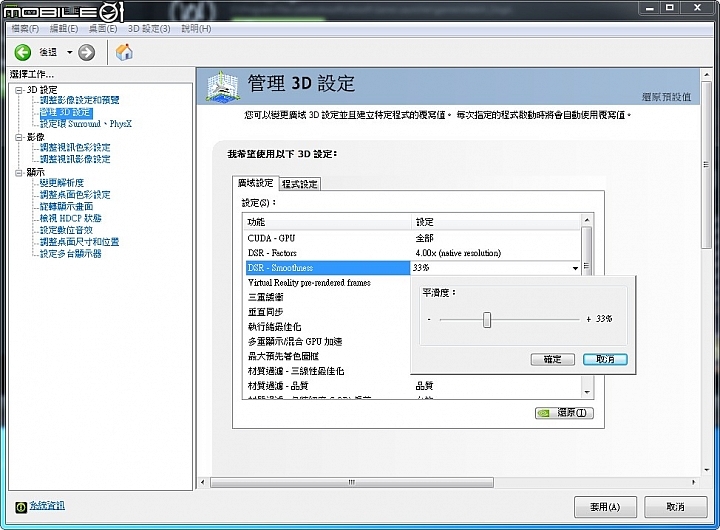Open the 說明(H) menu
720x530 pixels.
196,29
